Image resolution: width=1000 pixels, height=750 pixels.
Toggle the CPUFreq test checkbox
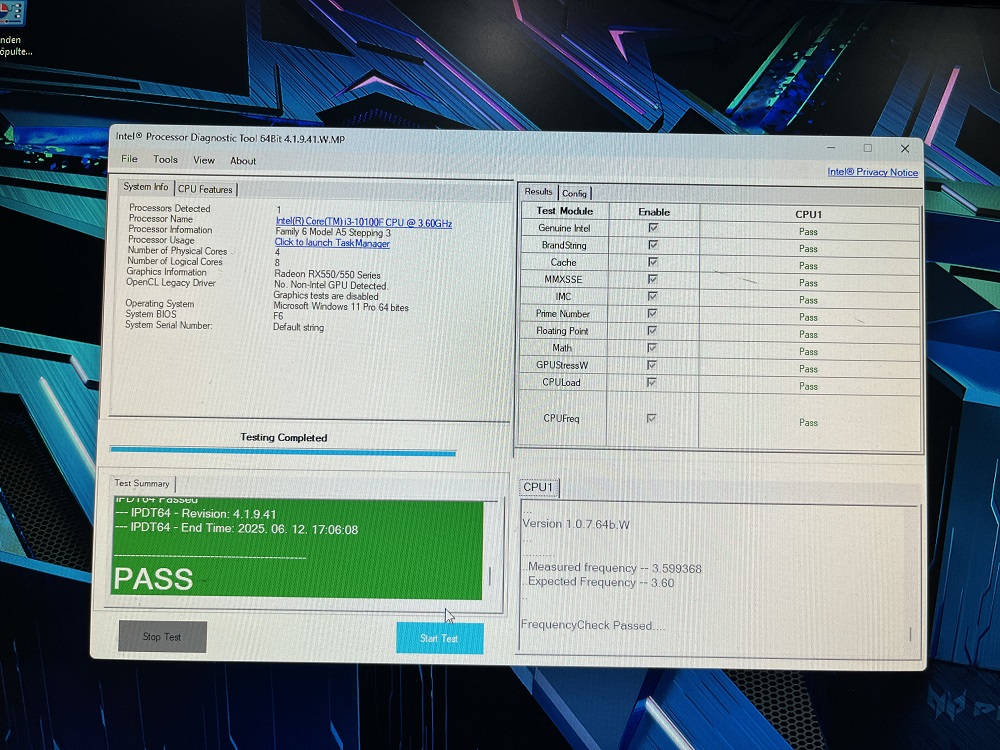click(651, 418)
